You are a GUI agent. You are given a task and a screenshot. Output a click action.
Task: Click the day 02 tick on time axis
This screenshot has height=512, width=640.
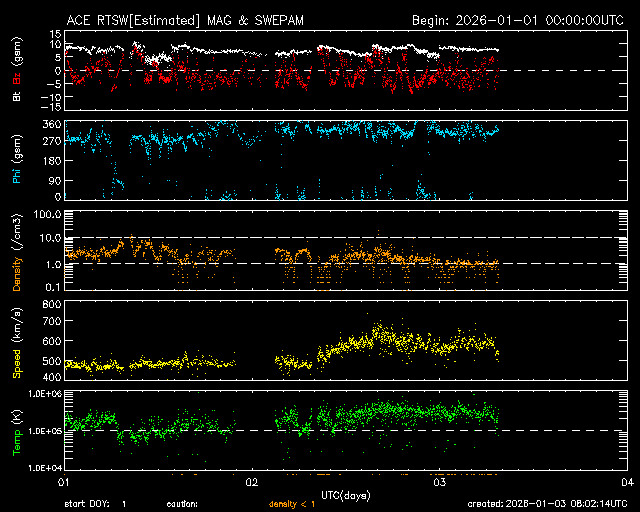[x=250, y=482]
